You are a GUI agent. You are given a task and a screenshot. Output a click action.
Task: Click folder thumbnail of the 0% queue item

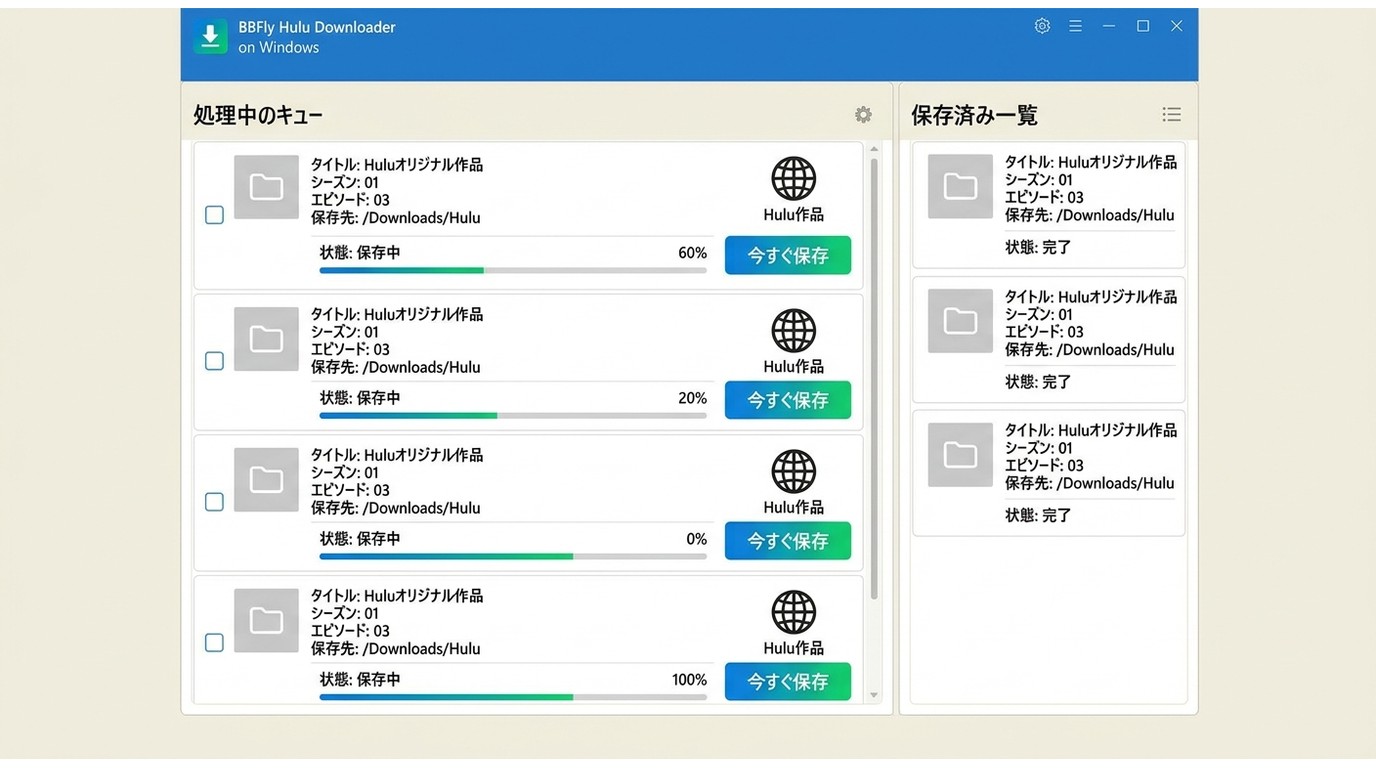click(266, 480)
